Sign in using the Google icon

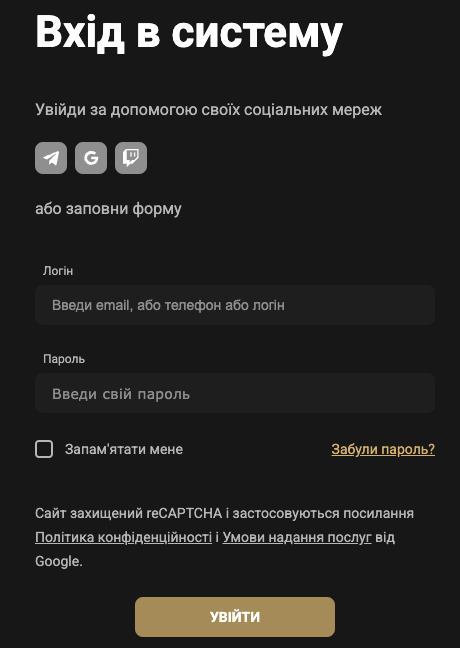click(x=91, y=158)
